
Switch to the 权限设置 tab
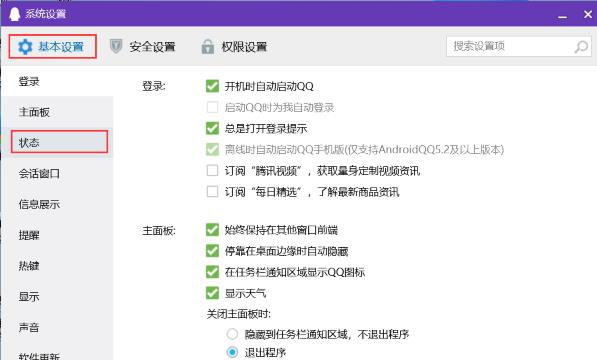[x=234, y=46]
